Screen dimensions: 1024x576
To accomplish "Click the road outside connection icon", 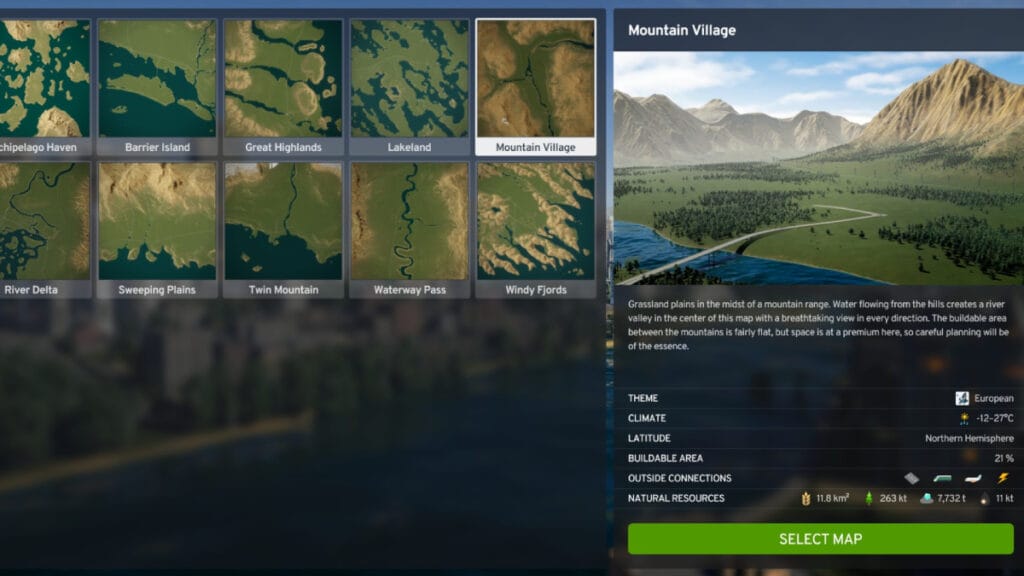I will 910,479.
